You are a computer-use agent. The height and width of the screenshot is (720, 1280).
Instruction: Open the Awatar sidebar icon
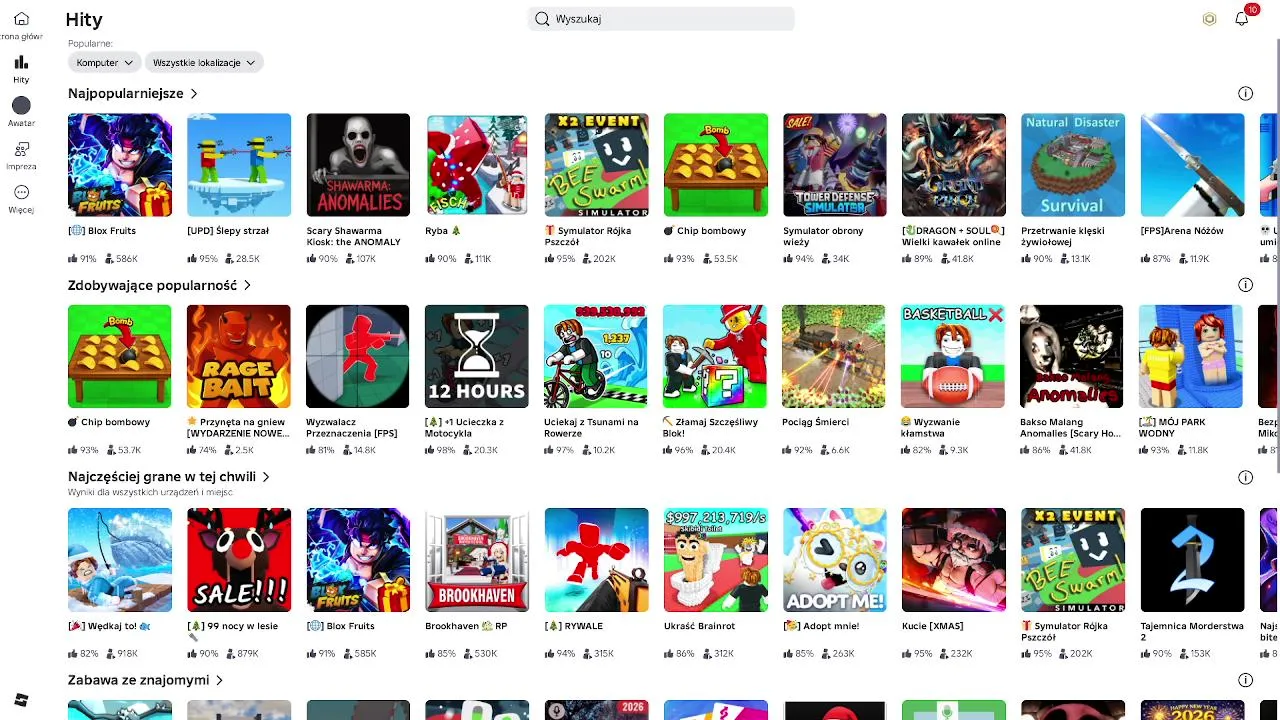click(x=21, y=105)
